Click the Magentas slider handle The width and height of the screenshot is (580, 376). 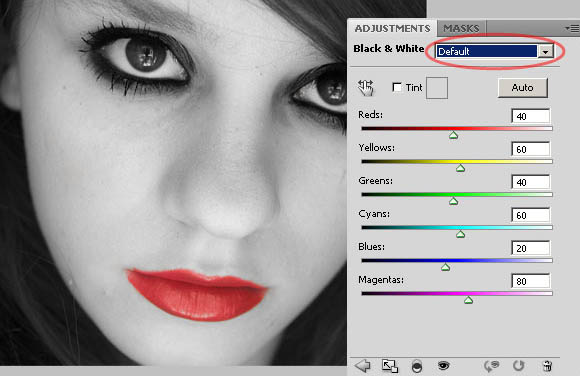coord(468,300)
